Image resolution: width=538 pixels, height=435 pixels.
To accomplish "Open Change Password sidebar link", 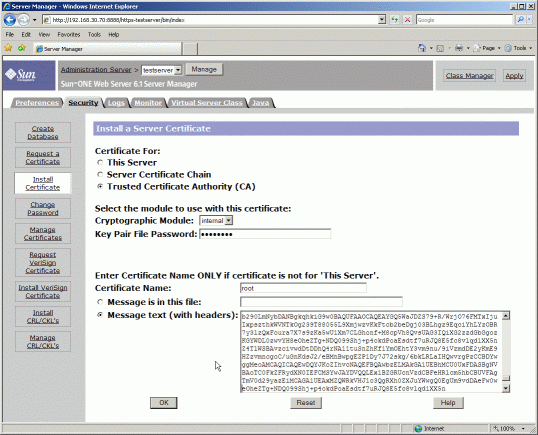I will tap(43, 208).
